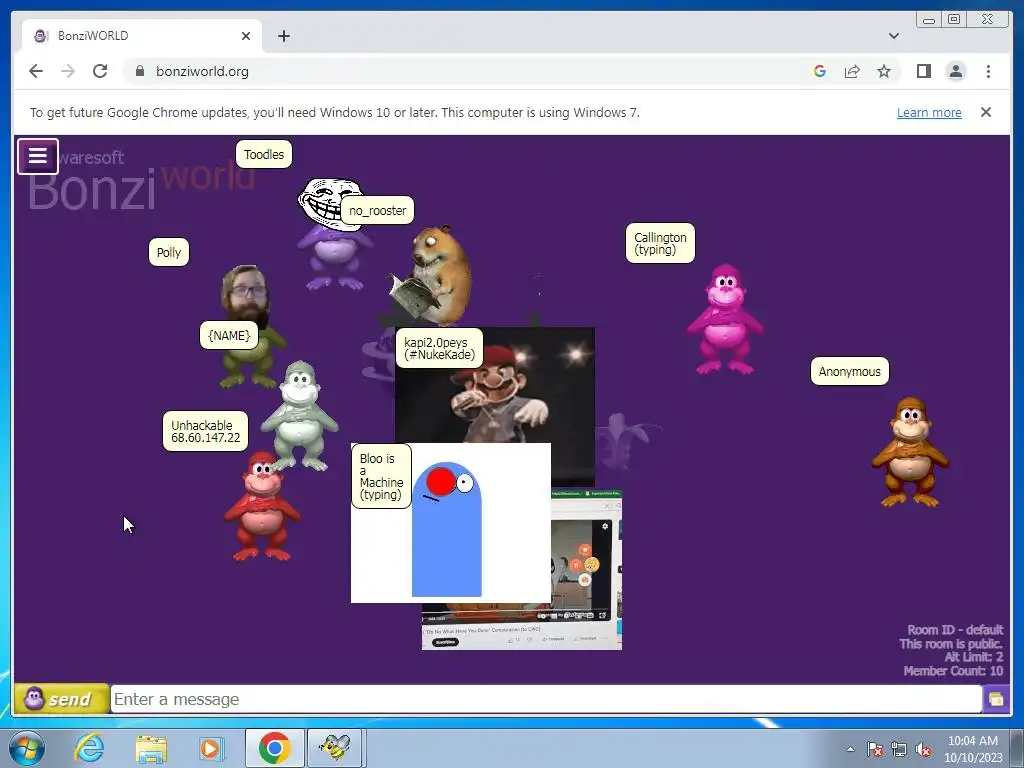Open the Action Center flag icon

pos(875,750)
